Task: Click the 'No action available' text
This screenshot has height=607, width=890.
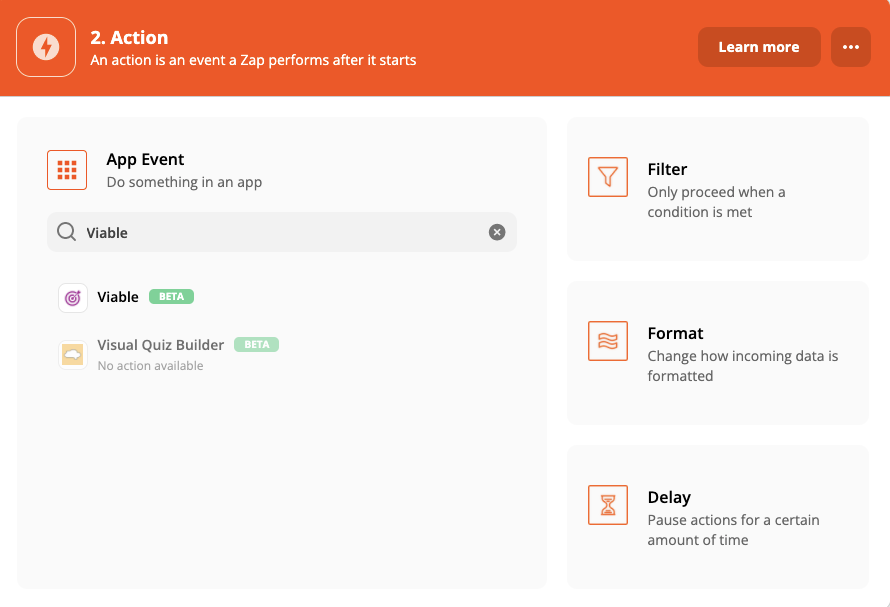Action: click(x=150, y=366)
